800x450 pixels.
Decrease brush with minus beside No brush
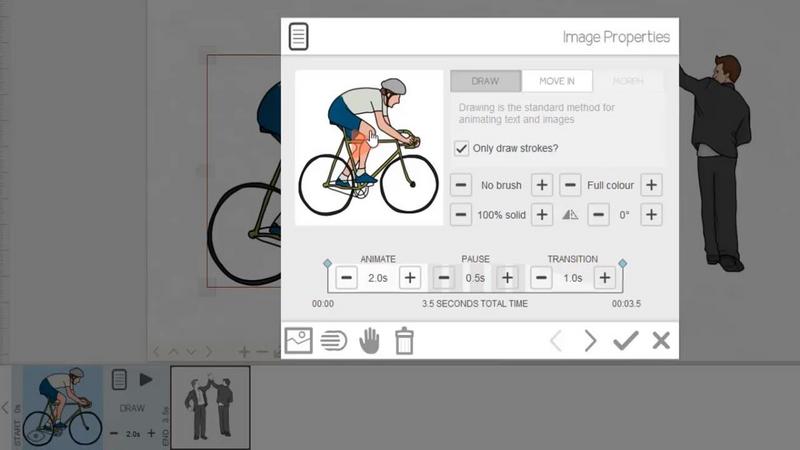coord(461,185)
